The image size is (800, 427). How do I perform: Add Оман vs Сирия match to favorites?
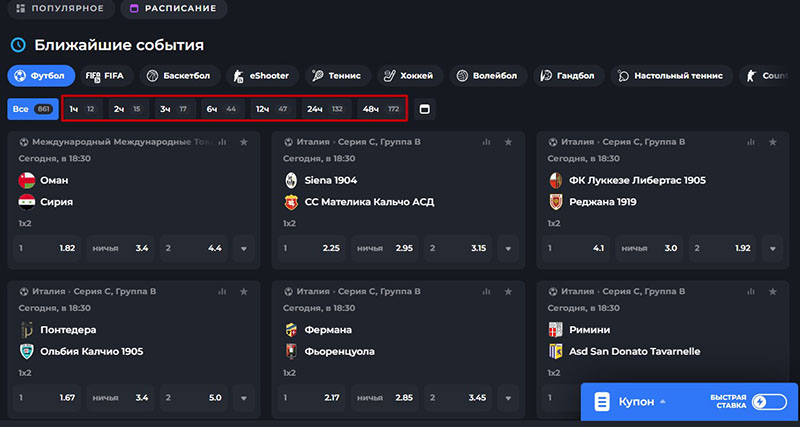[244, 142]
